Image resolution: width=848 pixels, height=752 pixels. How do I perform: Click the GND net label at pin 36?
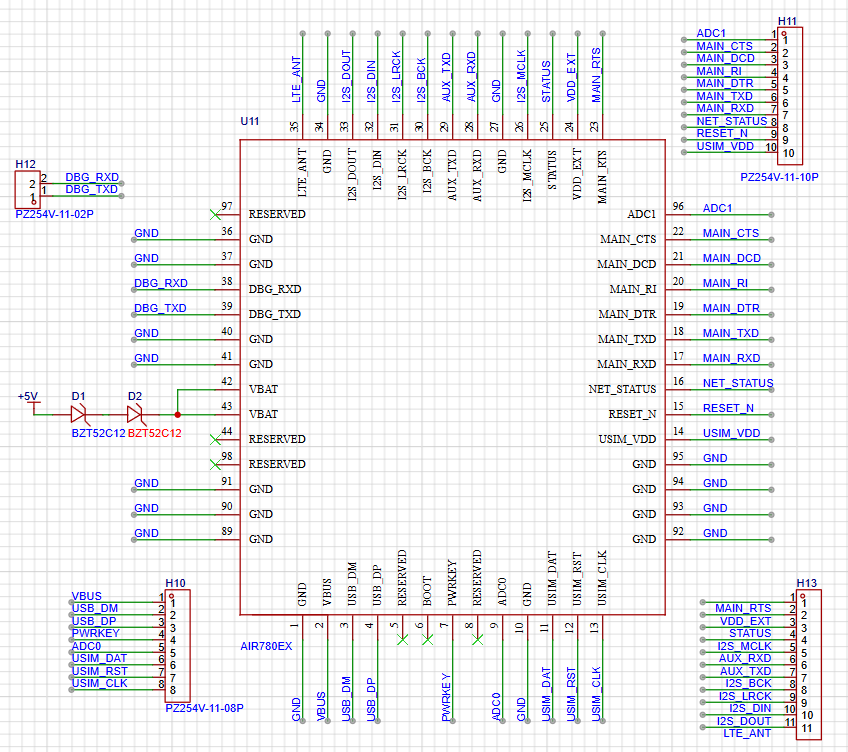(146, 233)
